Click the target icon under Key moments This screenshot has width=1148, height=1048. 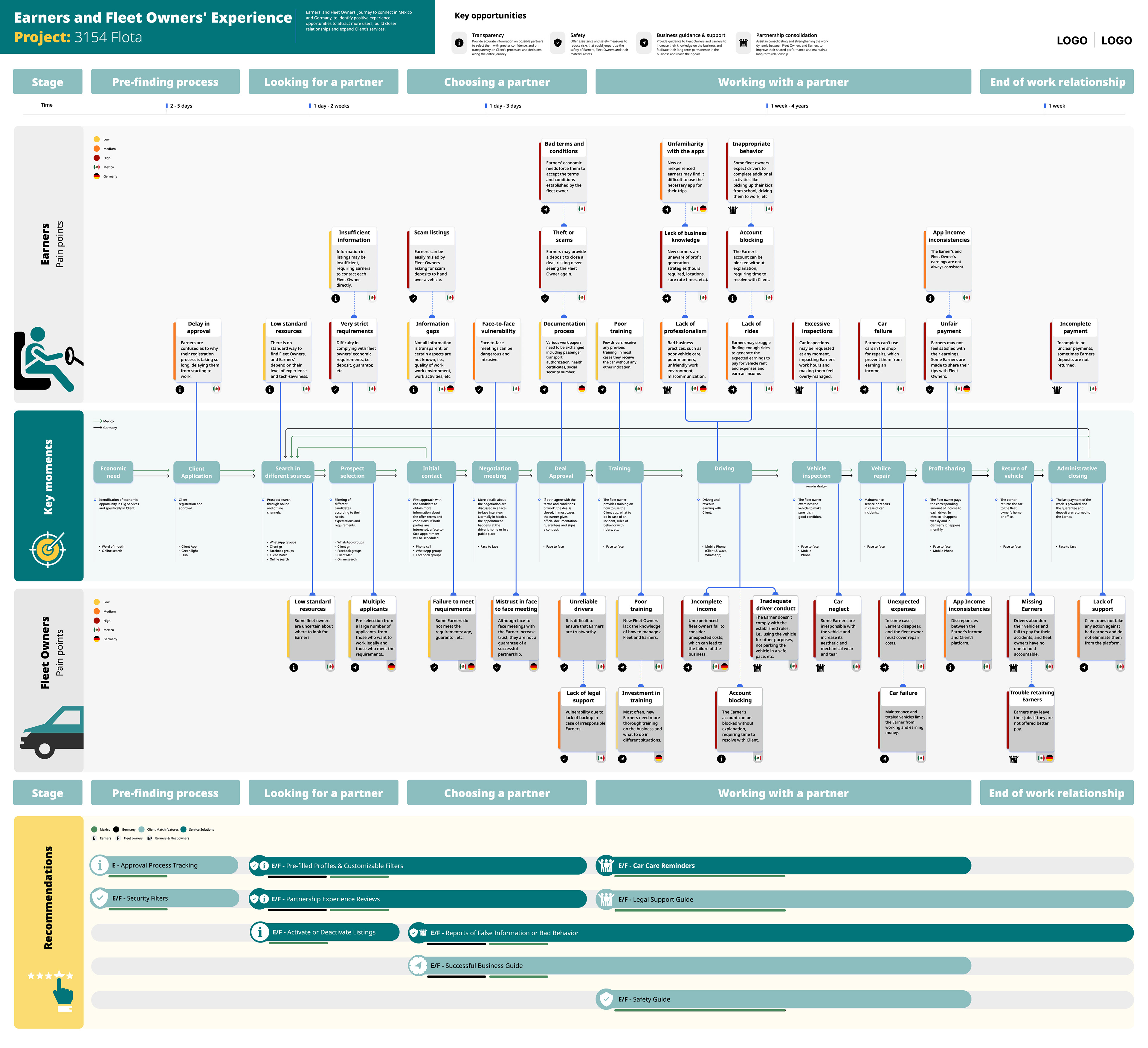[48, 549]
